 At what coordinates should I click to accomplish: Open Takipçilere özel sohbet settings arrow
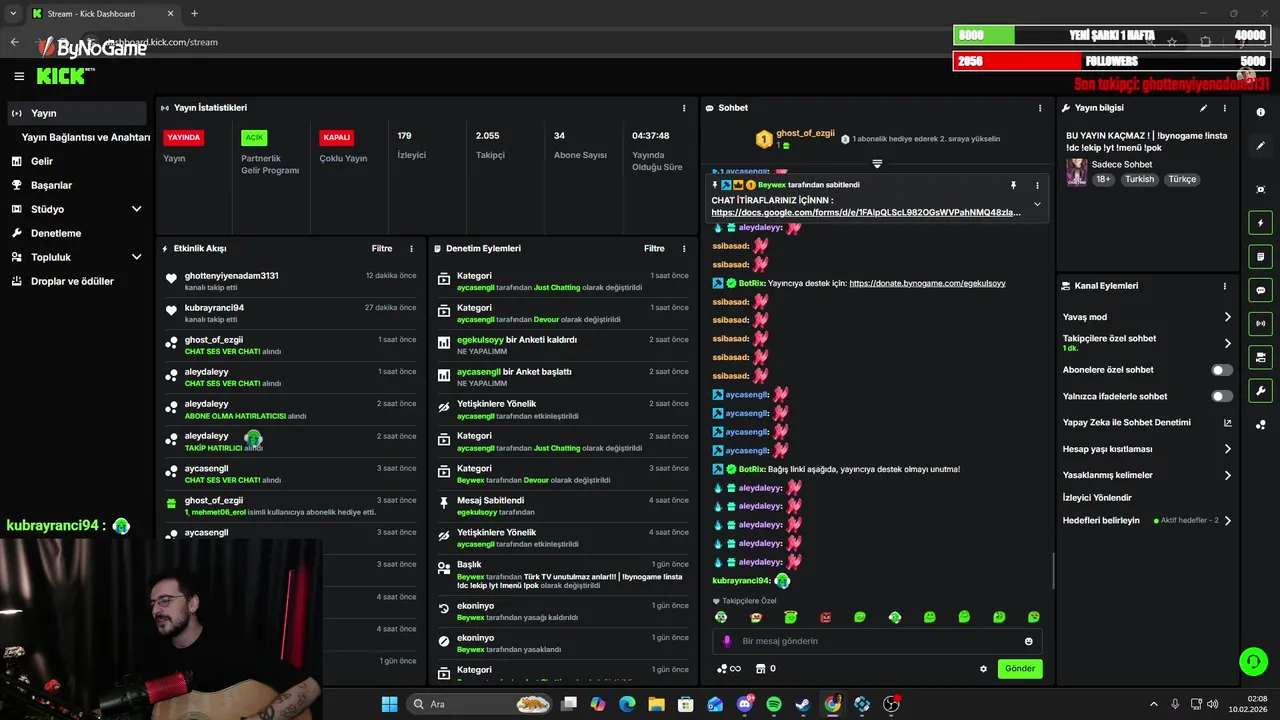point(1228,343)
